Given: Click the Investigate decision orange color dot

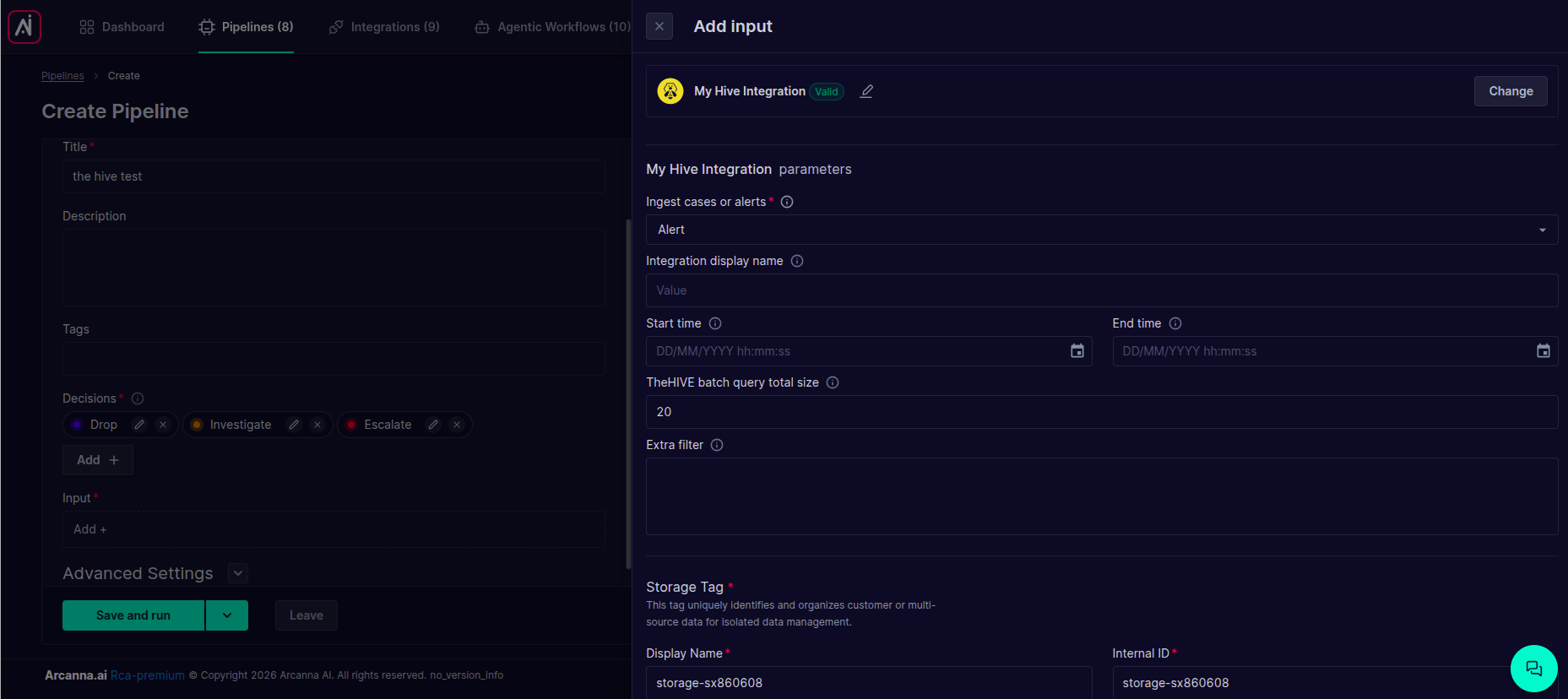Looking at the screenshot, I should point(197,425).
